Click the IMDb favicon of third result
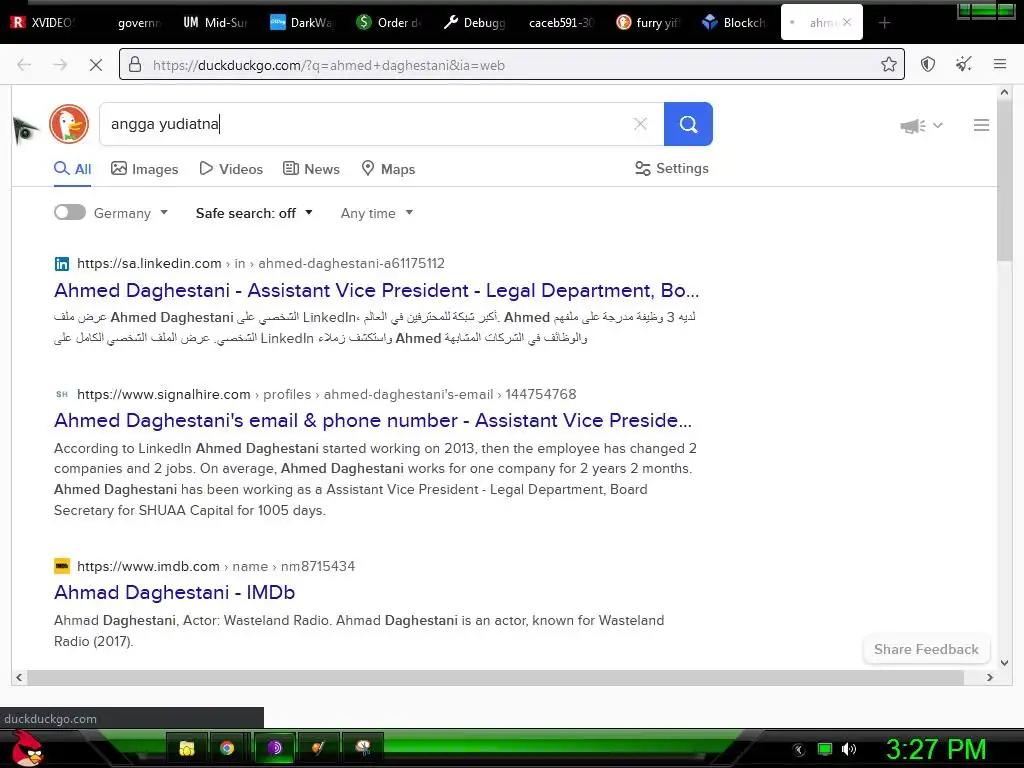Screen dimensions: 1024x768 (x=62, y=566)
